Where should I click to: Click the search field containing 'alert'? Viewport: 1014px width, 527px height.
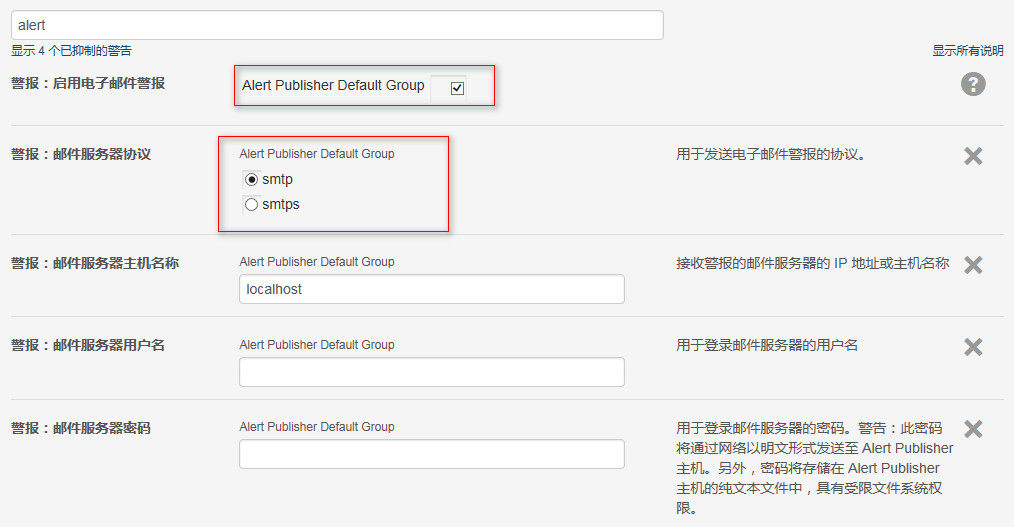pos(337,25)
